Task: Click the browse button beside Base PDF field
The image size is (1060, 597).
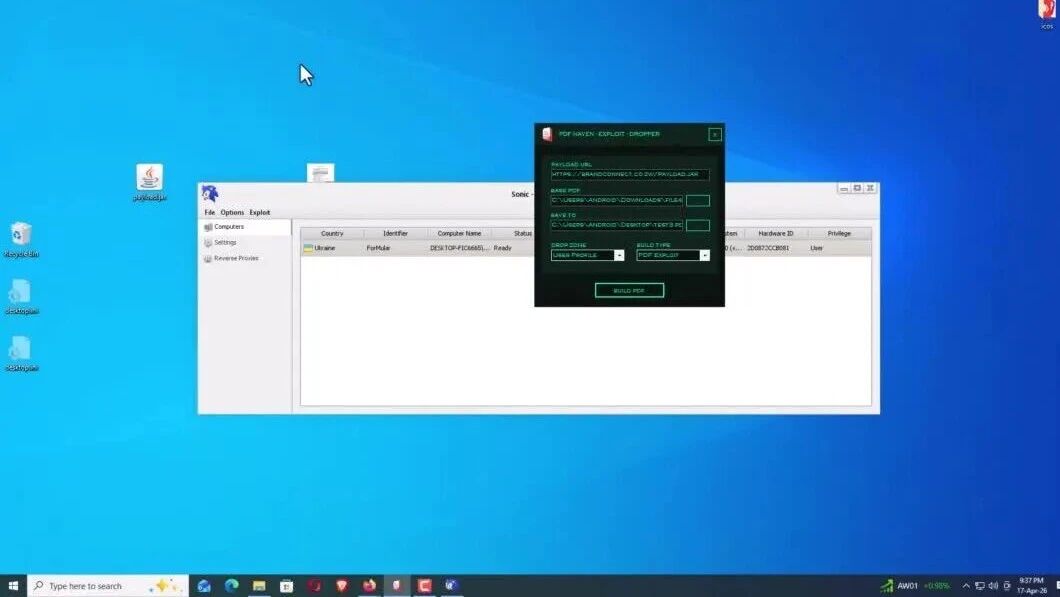Action: point(698,200)
